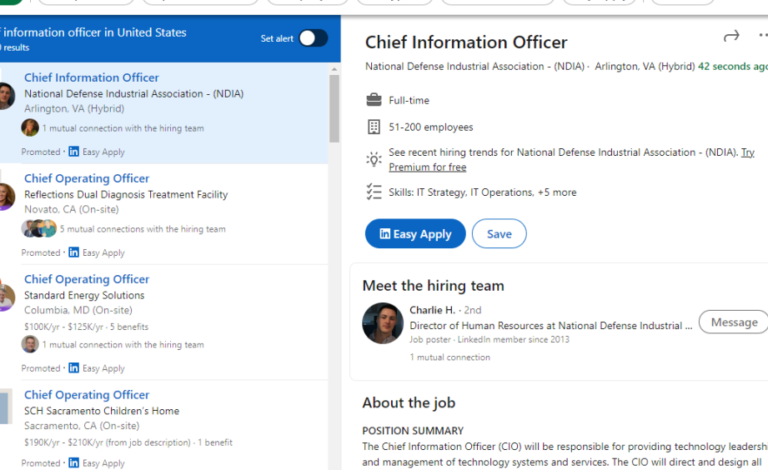Click LinkedIn icon in NDIA Easy Apply row
This screenshot has width=768, height=470.
tap(73, 151)
